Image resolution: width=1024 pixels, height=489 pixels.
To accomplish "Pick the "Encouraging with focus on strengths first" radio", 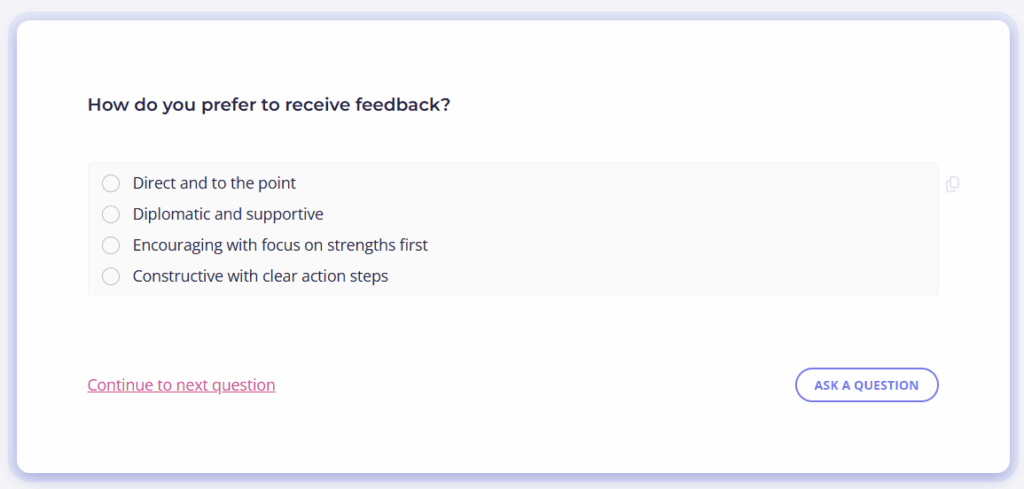I will click(111, 245).
